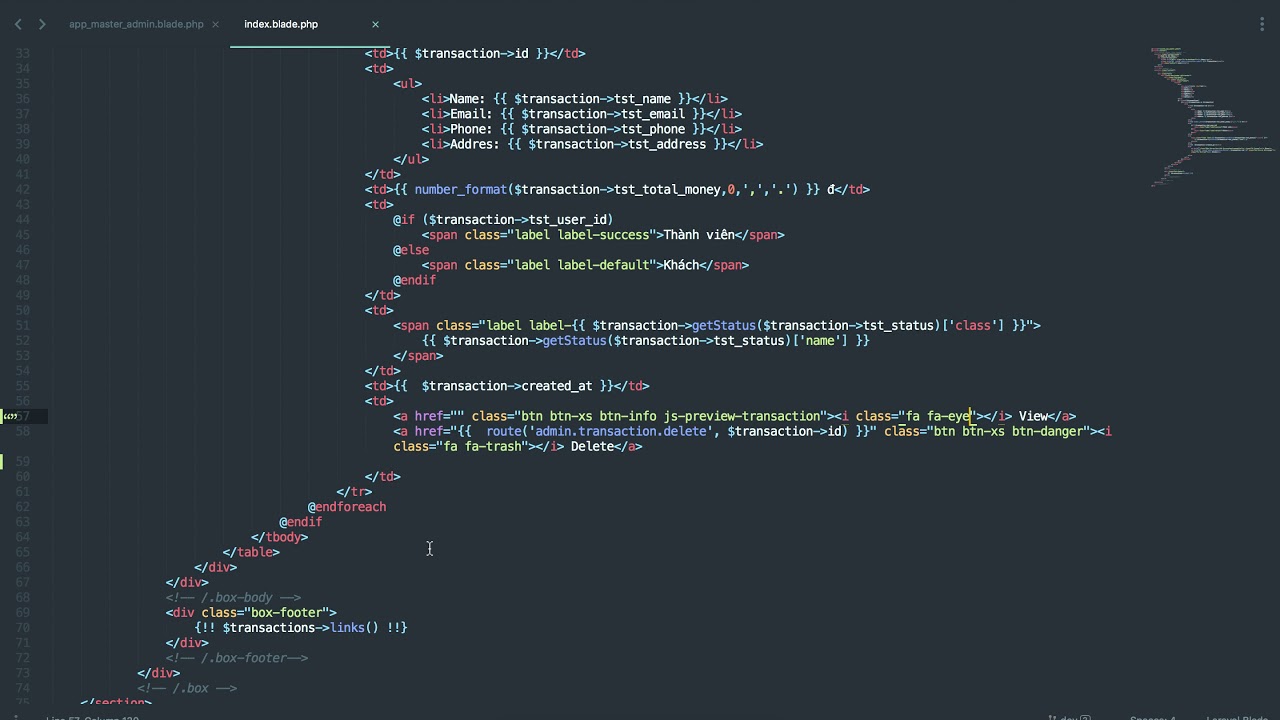Click the 'View' anchor text
Screen dimensions: 1280x720
coord(1033,416)
